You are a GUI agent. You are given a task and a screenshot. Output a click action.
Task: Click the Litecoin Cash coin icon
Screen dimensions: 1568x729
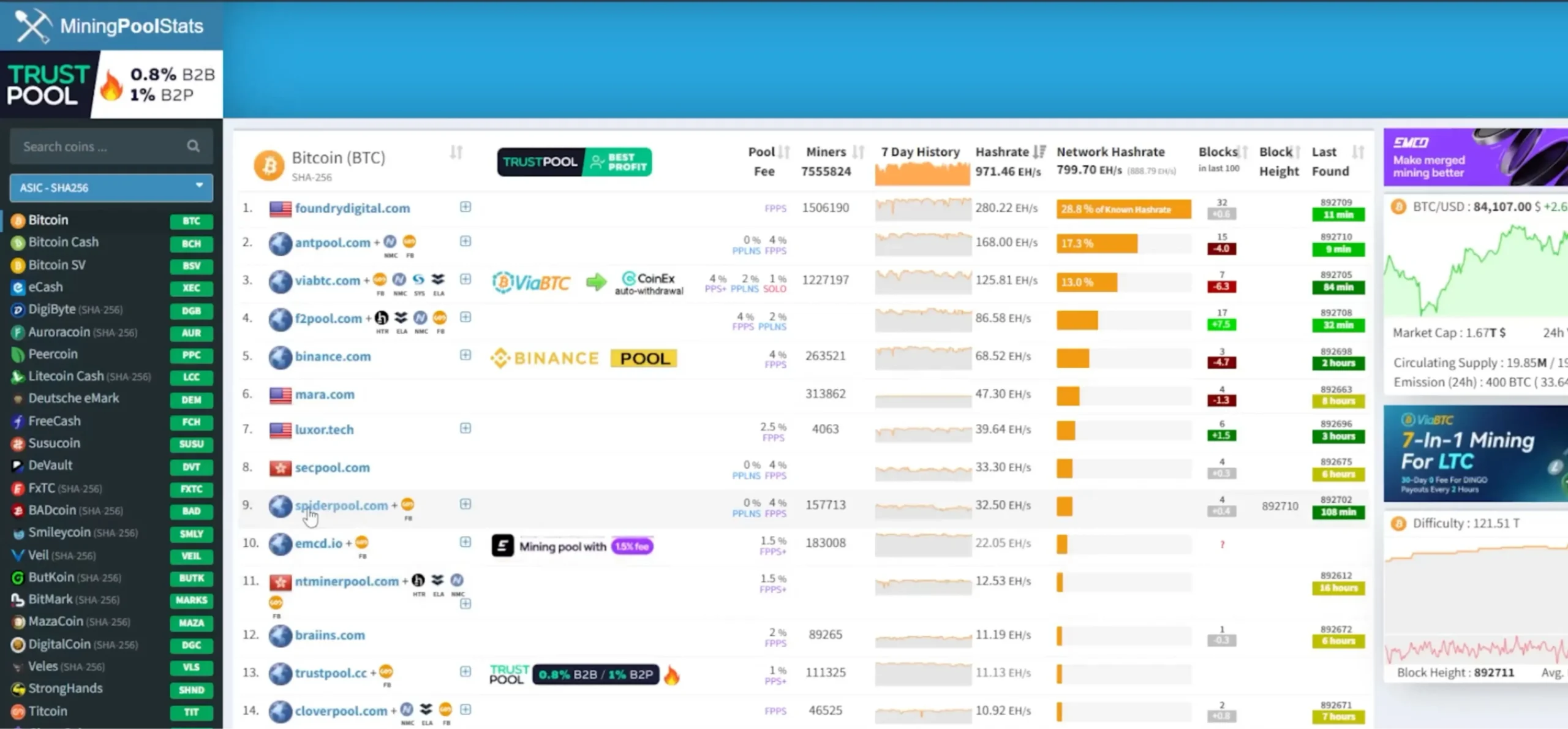(x=18, y=377)
